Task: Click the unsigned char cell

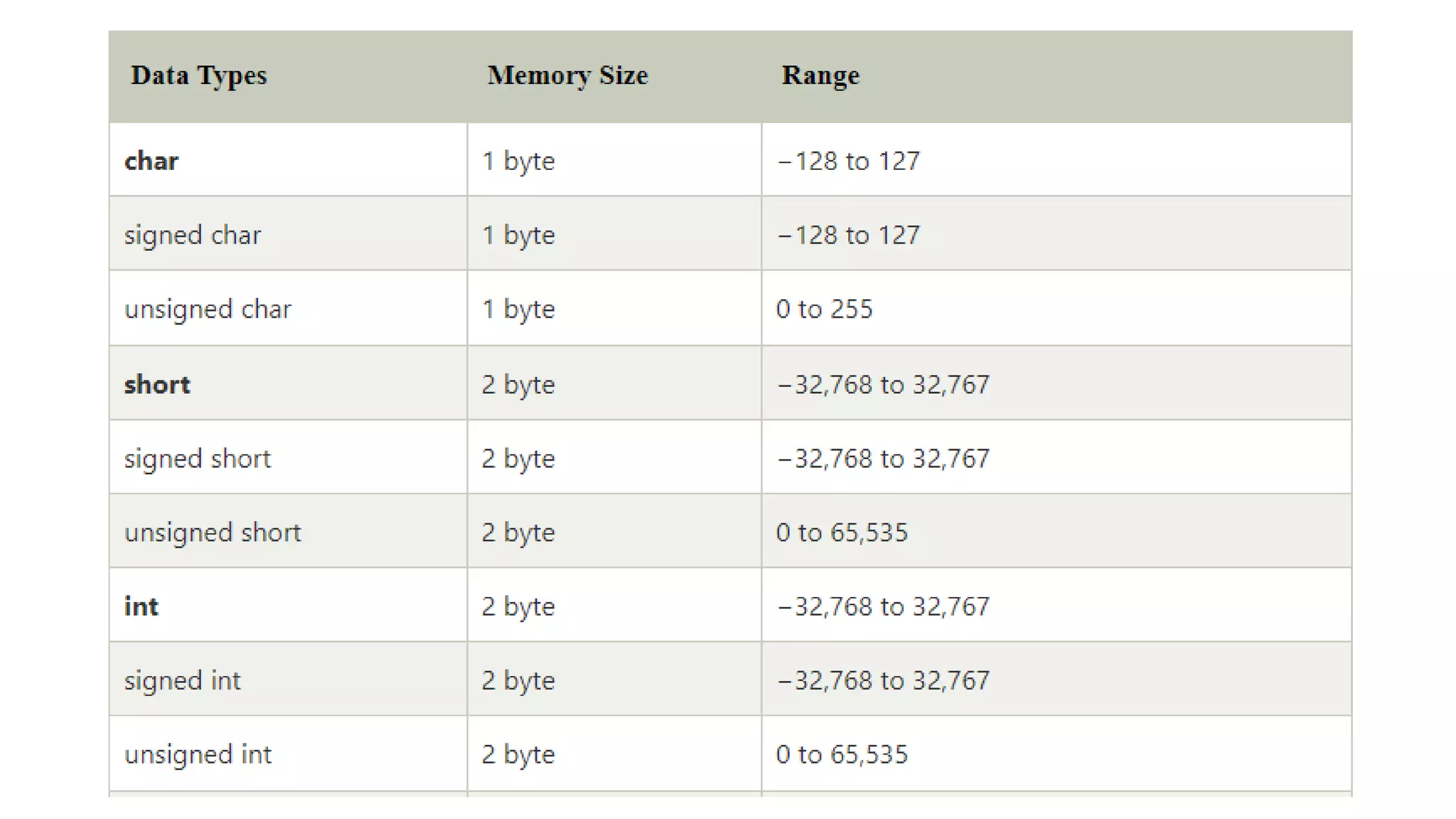Action: pos(208,309)
